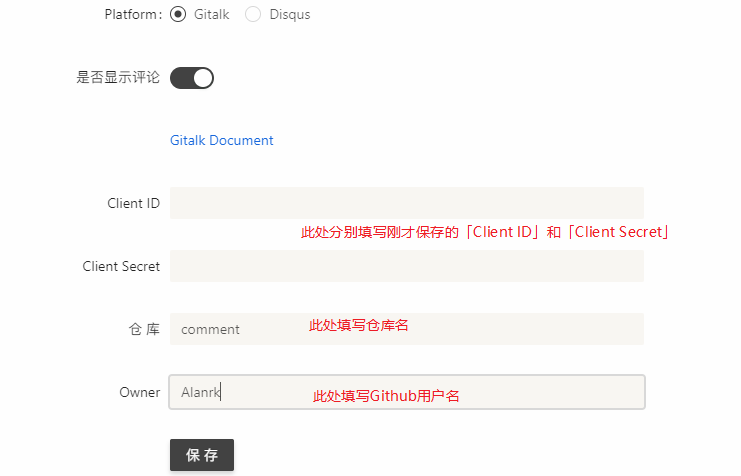Focus the Client Secret input field
741x476 pixels.
click(x=407, y=266)
